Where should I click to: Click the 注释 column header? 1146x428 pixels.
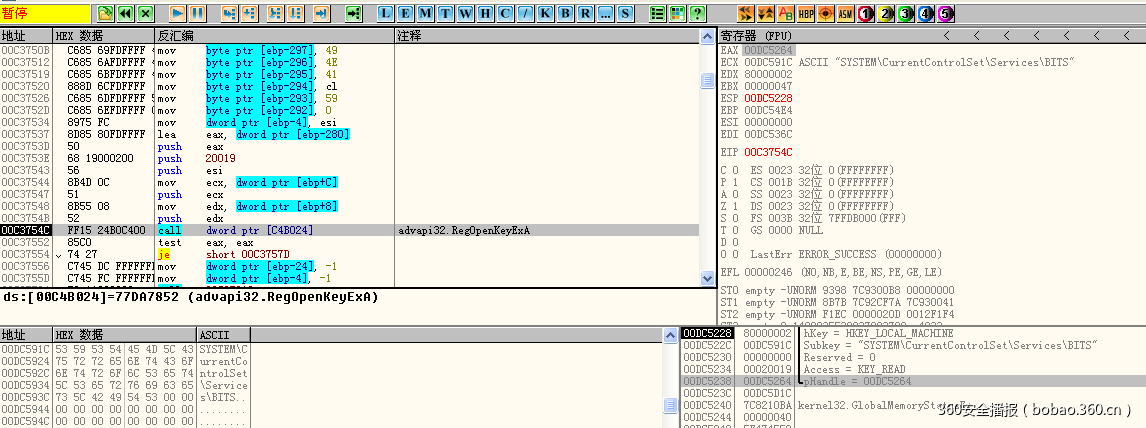tap(410, 35)
